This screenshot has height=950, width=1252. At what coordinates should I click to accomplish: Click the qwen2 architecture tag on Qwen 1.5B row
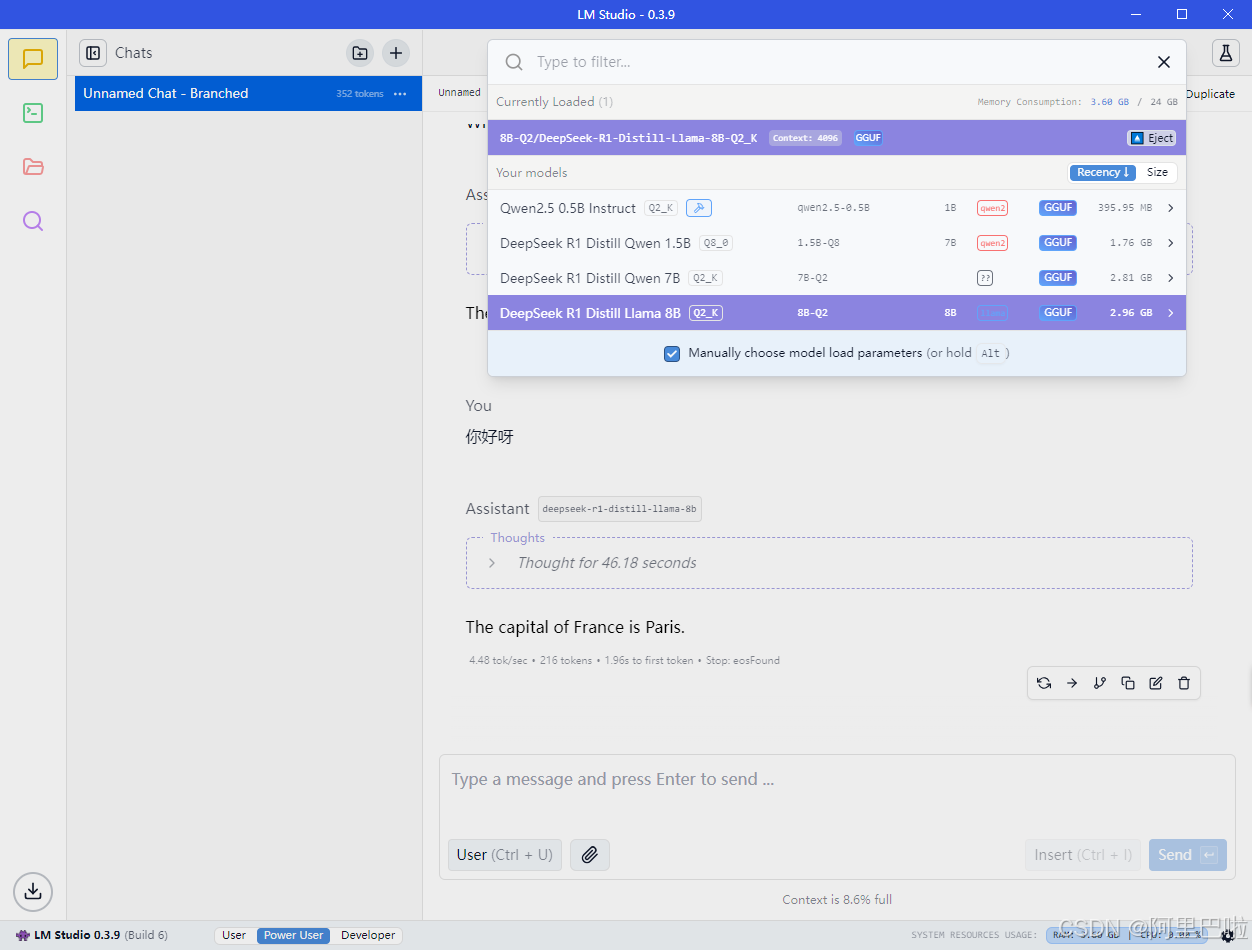pos(992,243)
